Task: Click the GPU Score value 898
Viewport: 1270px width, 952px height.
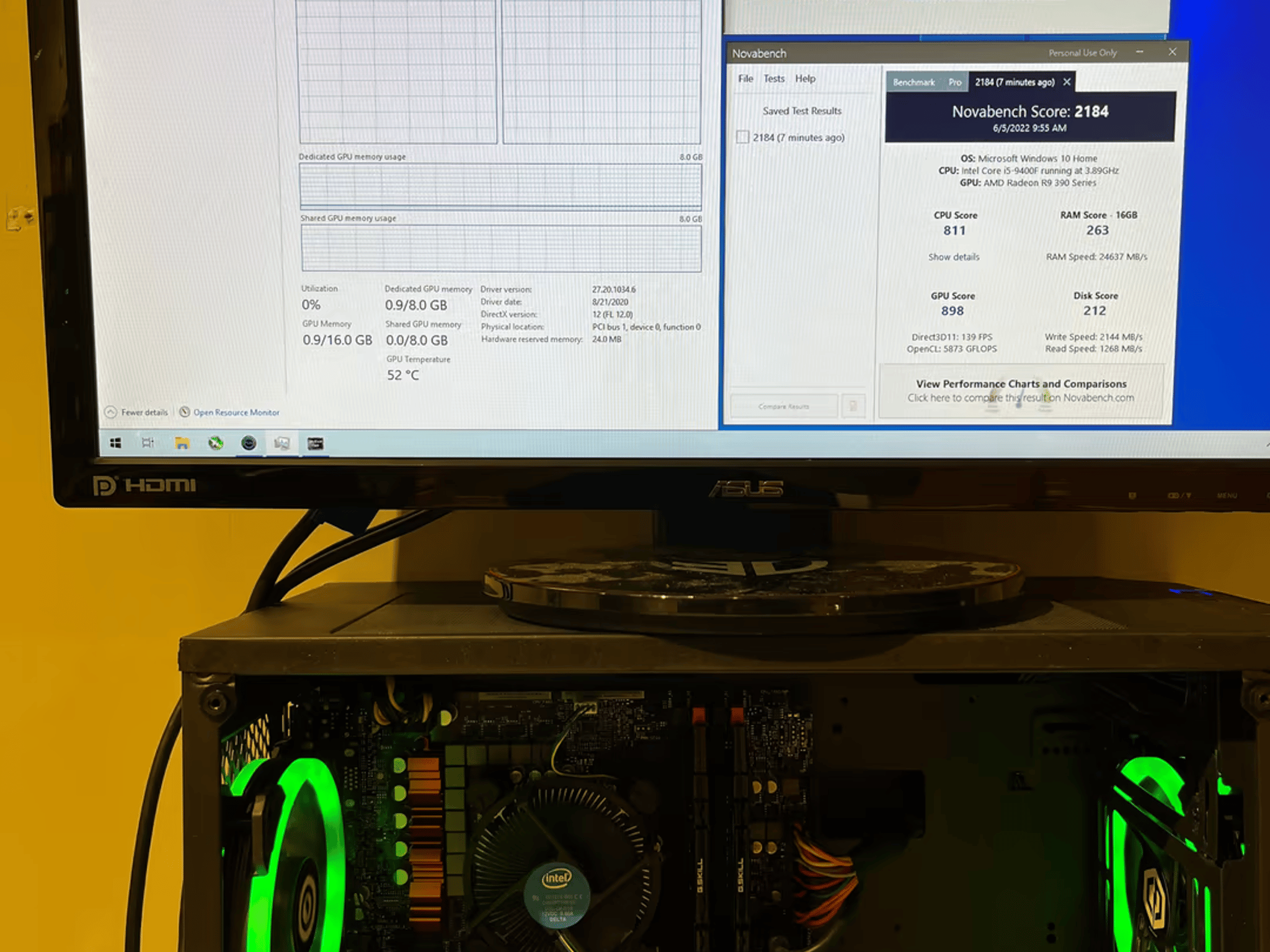Action: (x=952, y=311)
